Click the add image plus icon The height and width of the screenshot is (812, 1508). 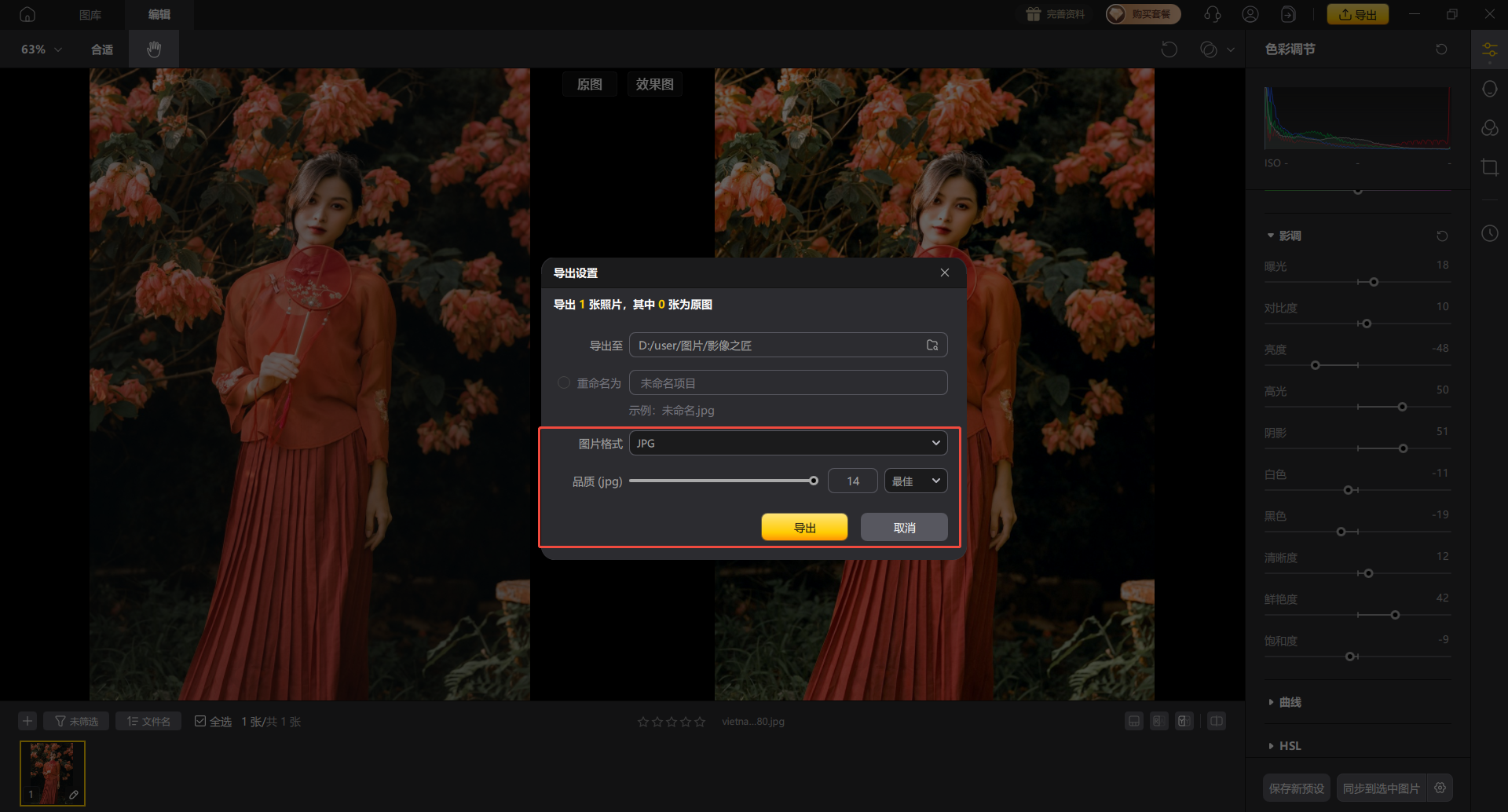pos(27,721)
